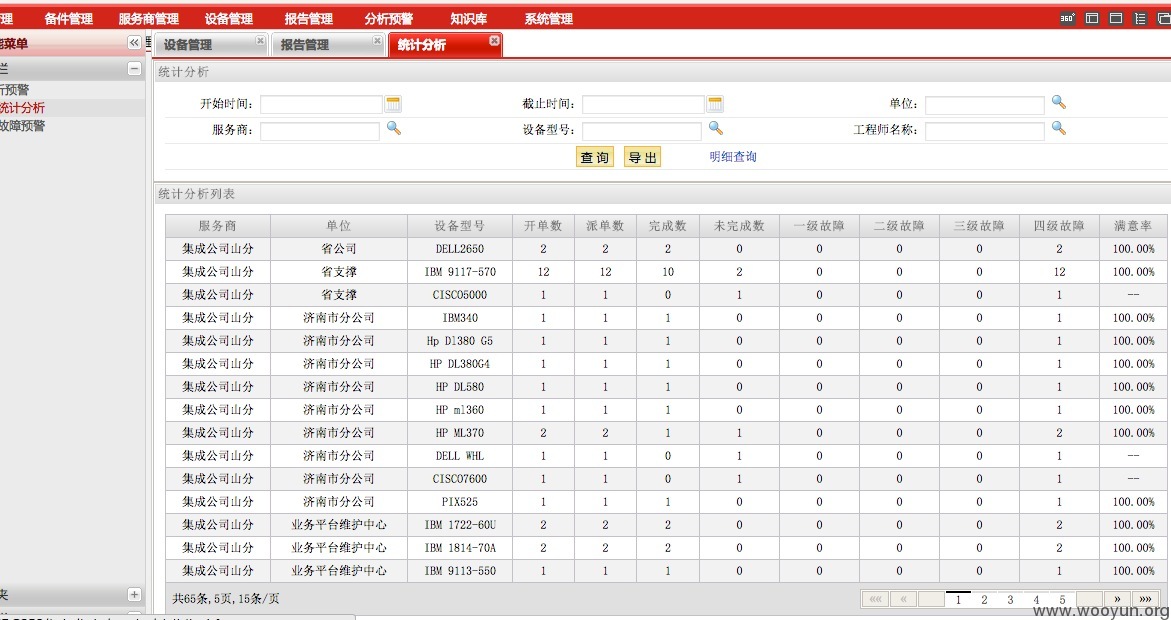The image size is (1171, 620).
Task: Open the 知识库 menu
Action: click(468, 19)
